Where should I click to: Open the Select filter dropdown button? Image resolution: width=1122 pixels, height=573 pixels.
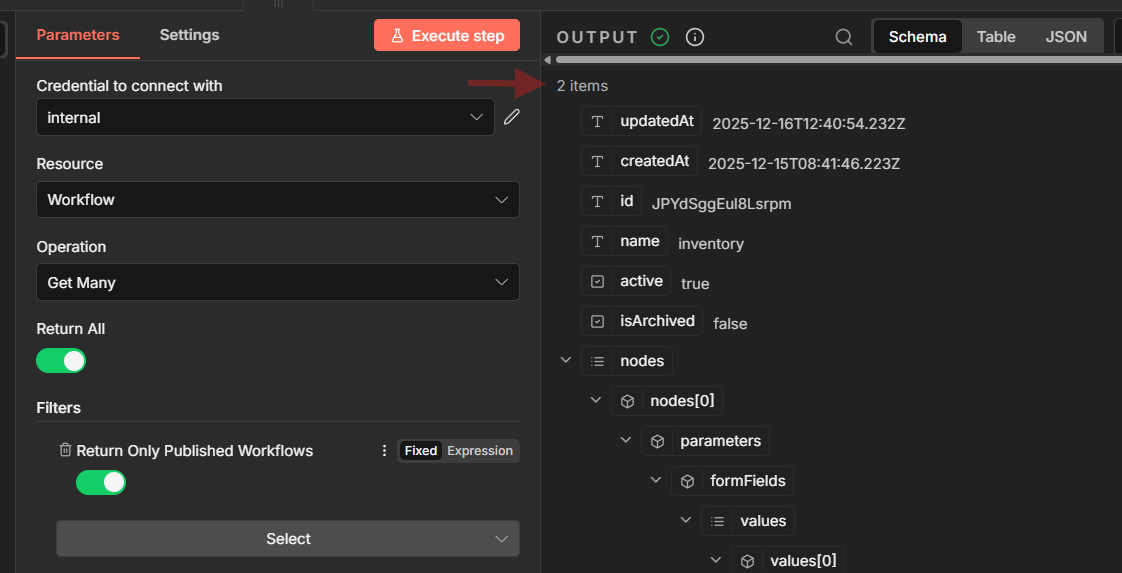pos(288,539)
